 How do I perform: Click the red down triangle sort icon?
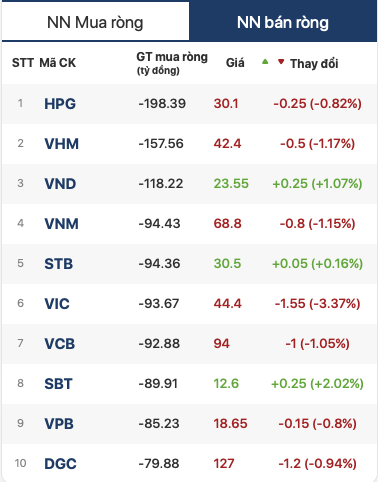point(281,62)
